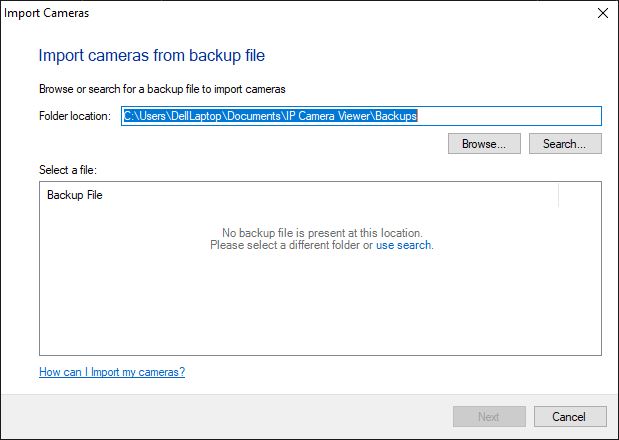Click the 'Browse or search for a backup file' text
Viewport: 619px width, 440px height.
tap(162, 89)
